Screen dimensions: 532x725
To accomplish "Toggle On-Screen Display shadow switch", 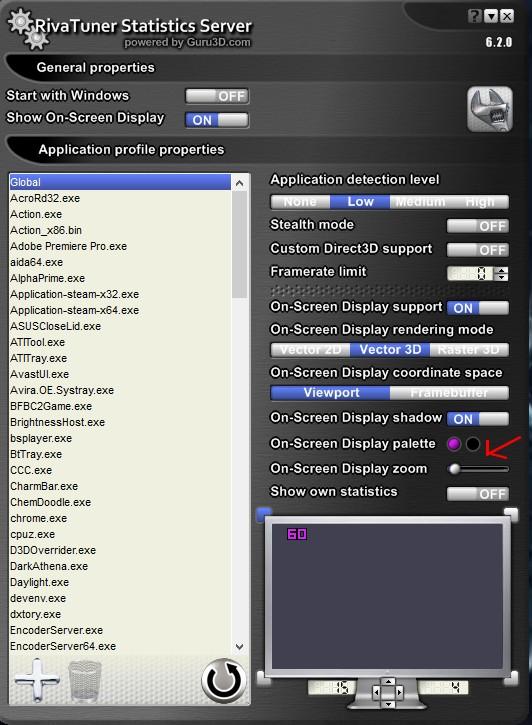I will [x=478, y=419].
